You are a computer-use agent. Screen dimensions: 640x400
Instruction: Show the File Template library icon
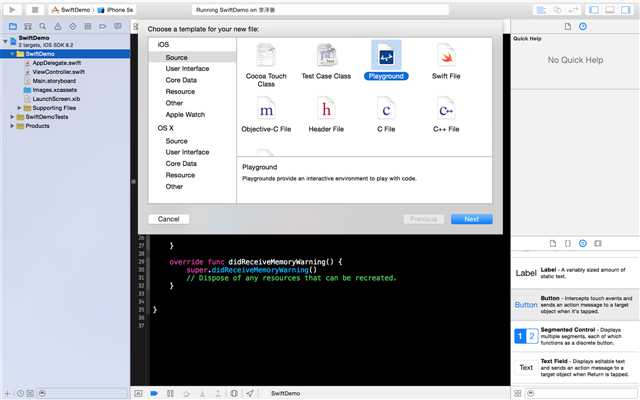(x=553, y=243)
